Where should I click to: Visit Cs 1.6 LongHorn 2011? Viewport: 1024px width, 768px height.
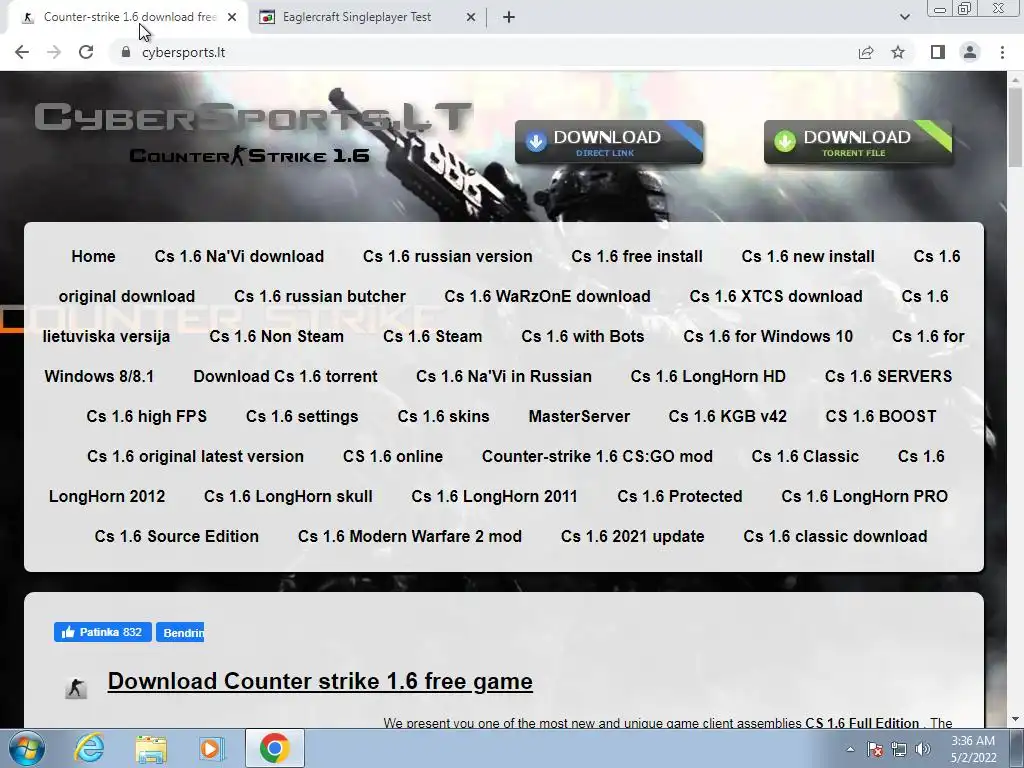point(494,496)
